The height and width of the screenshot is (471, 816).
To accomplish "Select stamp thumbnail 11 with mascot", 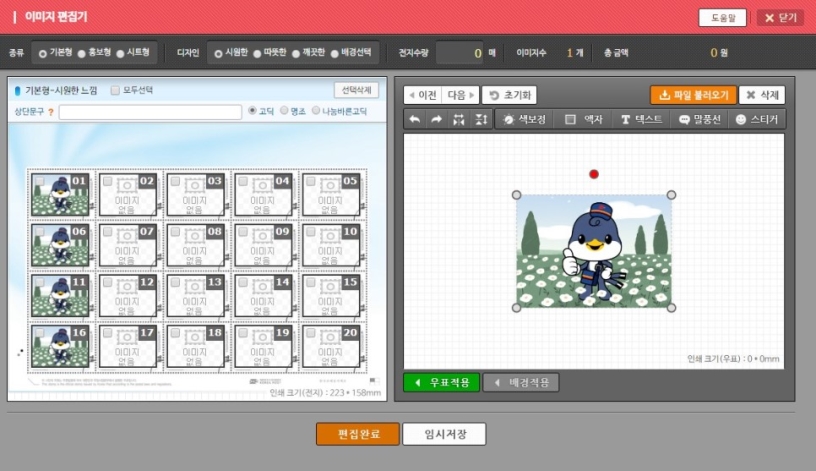I will coord(60,296).
